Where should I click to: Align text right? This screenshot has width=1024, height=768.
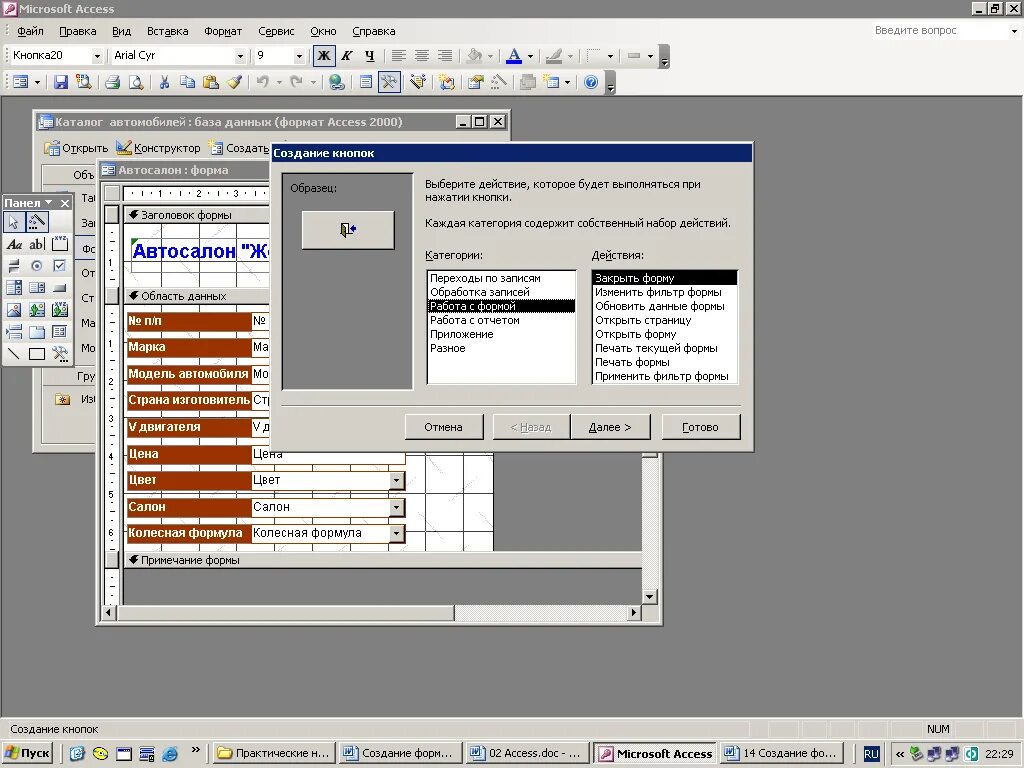click(445, 56)
